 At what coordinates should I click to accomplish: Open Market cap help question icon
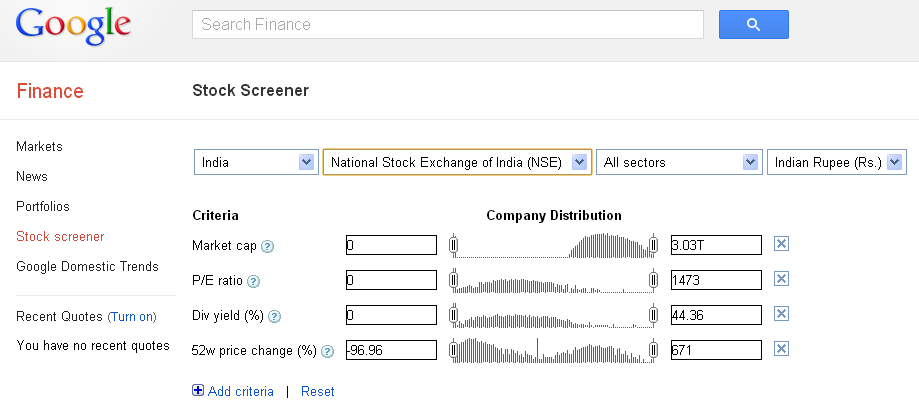[268, 246]
